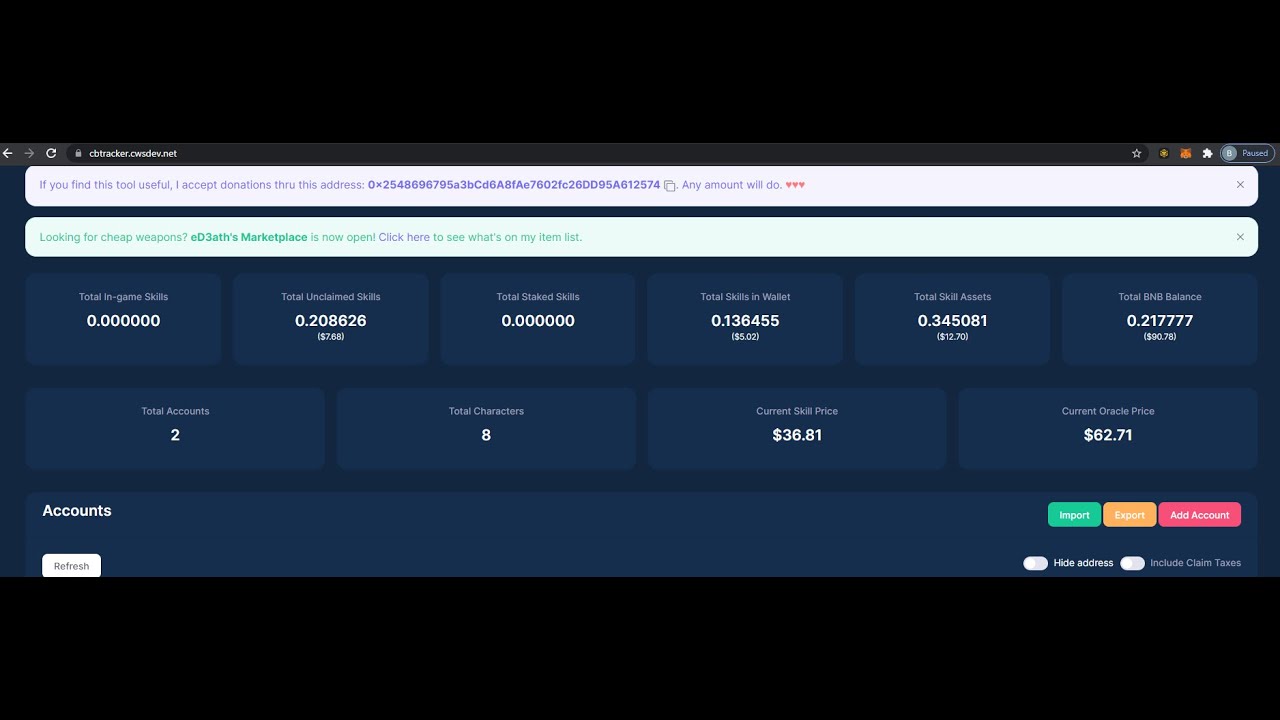Click the ($5.02) wallet dollar value
1280x720 pixels.
click(745, 337)
